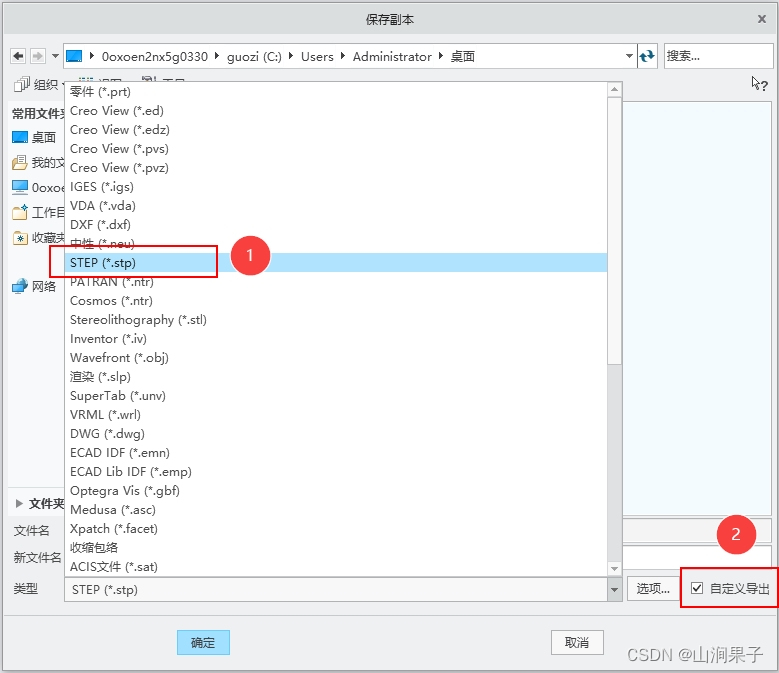This screenshot has width=779, height=673.
Task: Select DWG (*.dwg) export type
Action: click(107, 434)
